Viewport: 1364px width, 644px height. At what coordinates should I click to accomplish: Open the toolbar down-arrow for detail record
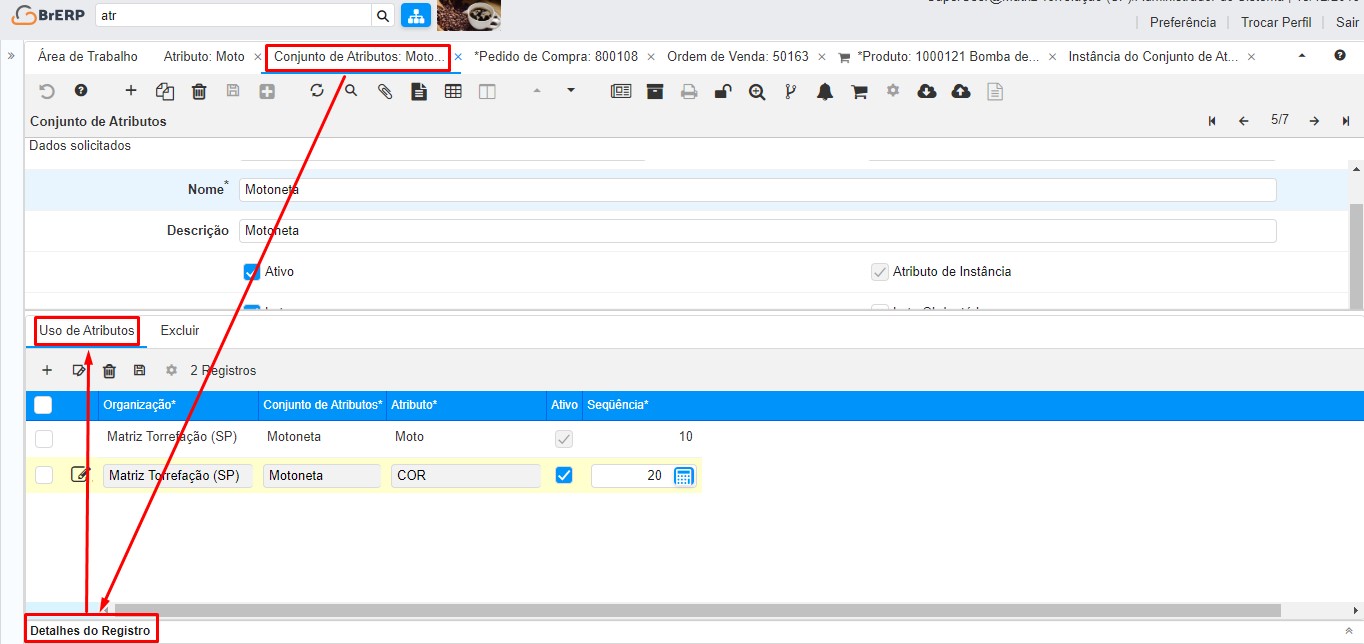[571, 91]
